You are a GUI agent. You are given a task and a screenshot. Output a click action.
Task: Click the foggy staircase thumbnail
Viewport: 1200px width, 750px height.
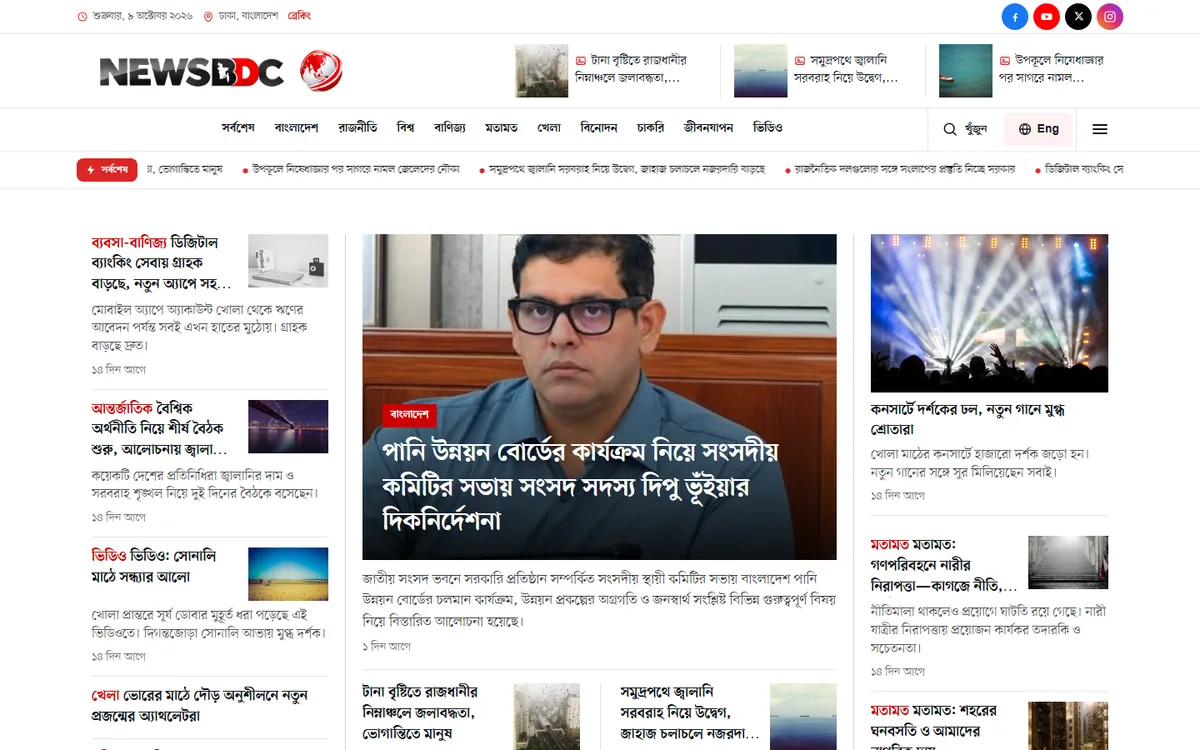click(x=1068, y=562)
